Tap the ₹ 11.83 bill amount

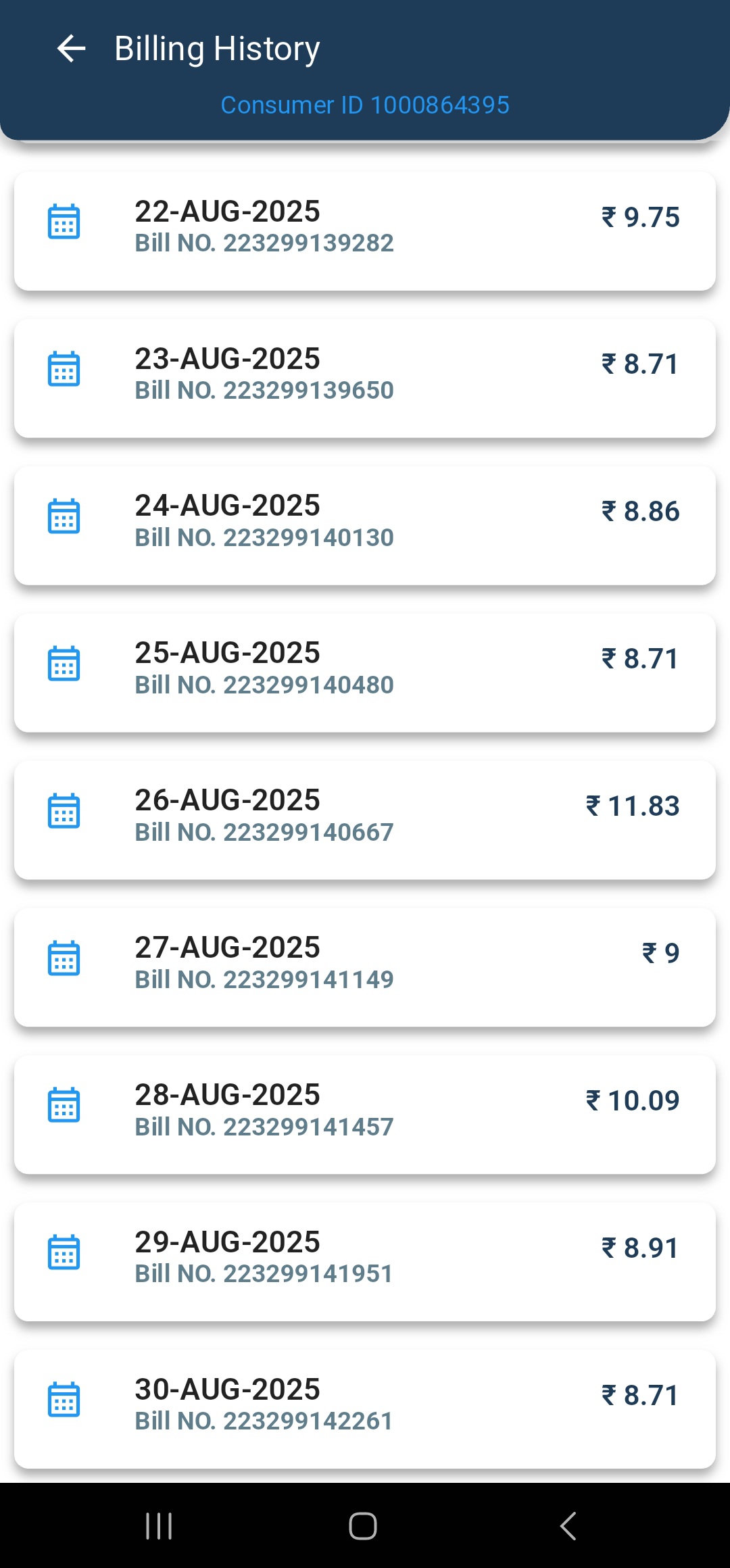click(x=633, y=806)
